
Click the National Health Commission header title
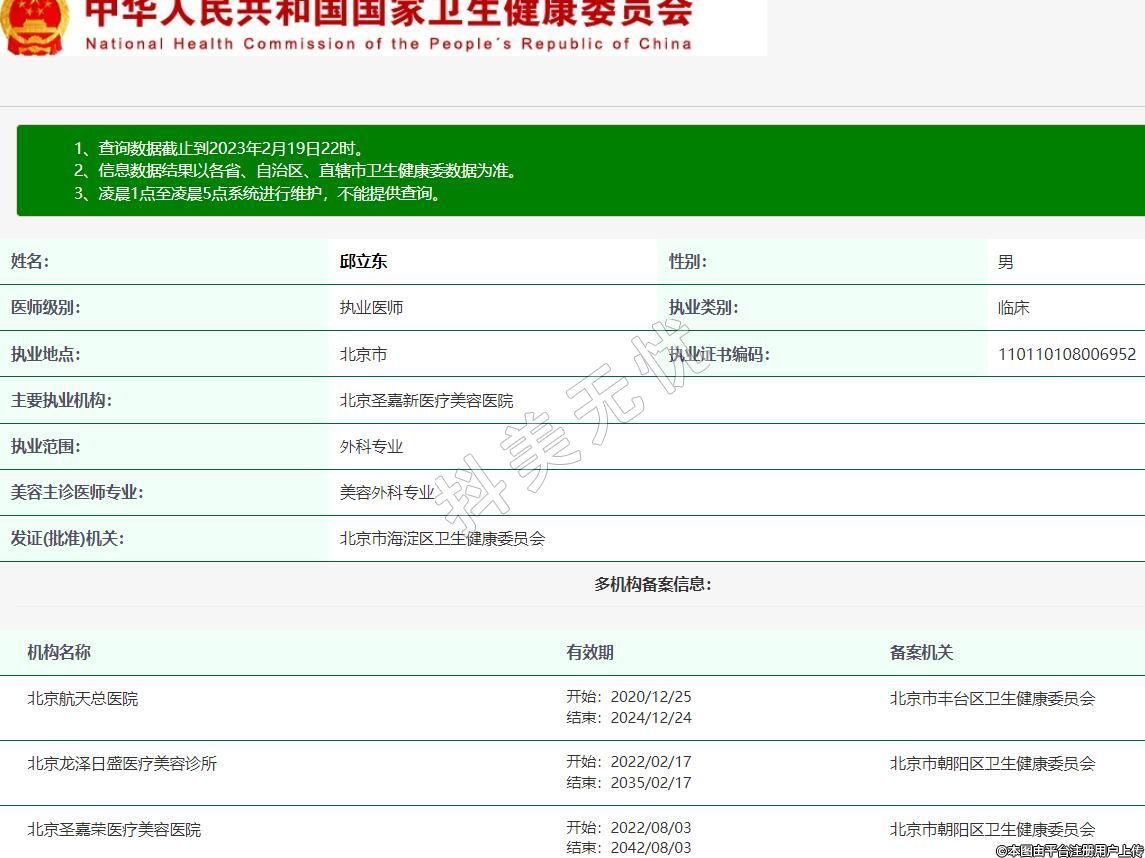click(x=388, y=25)
